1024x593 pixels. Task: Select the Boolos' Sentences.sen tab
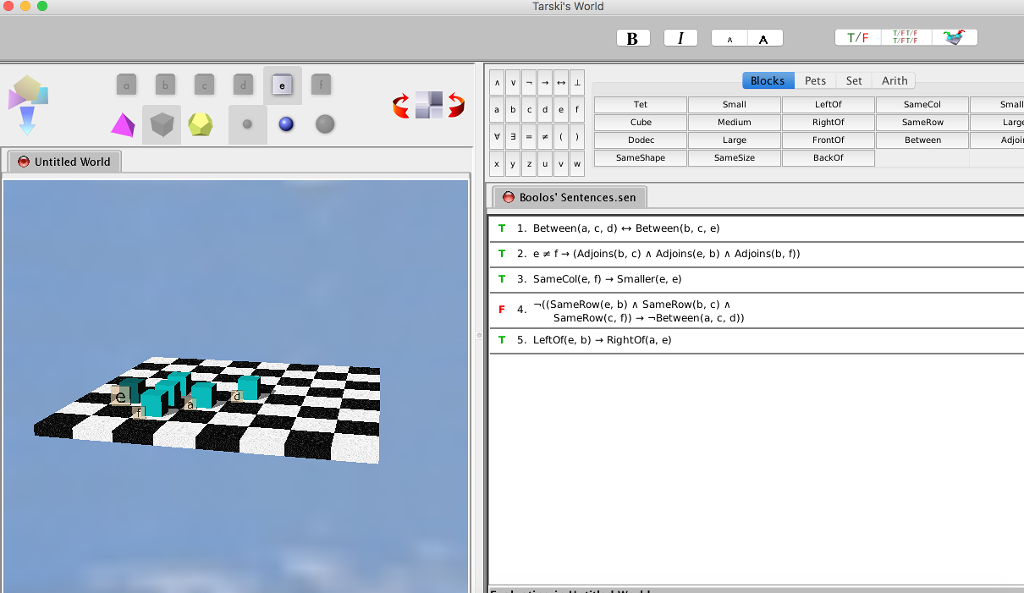[x=569, y=197]
